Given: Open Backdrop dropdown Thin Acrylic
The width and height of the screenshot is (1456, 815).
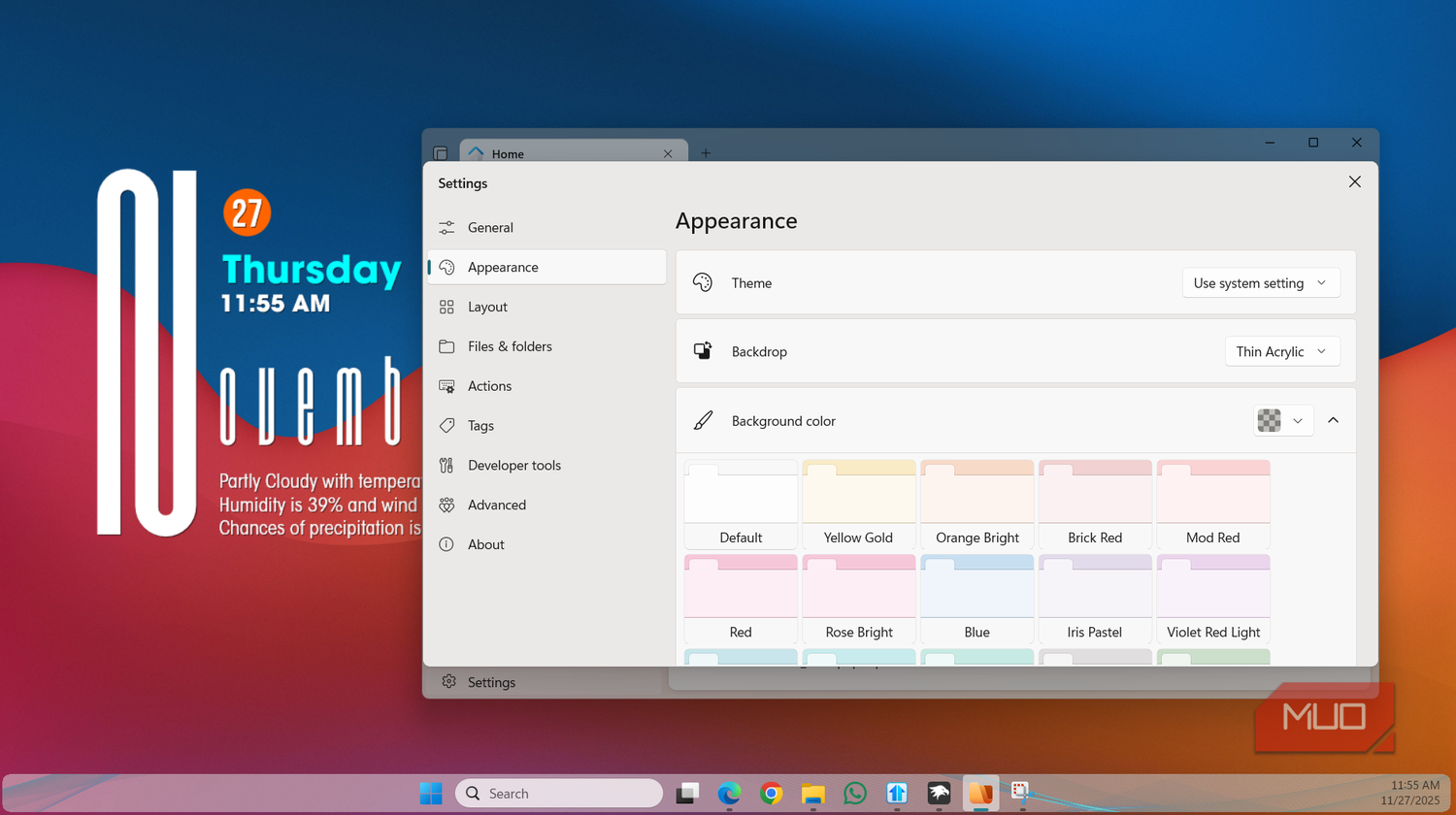Looking at the screenshot, I should pyautogui.click(x=1282, y=352).
